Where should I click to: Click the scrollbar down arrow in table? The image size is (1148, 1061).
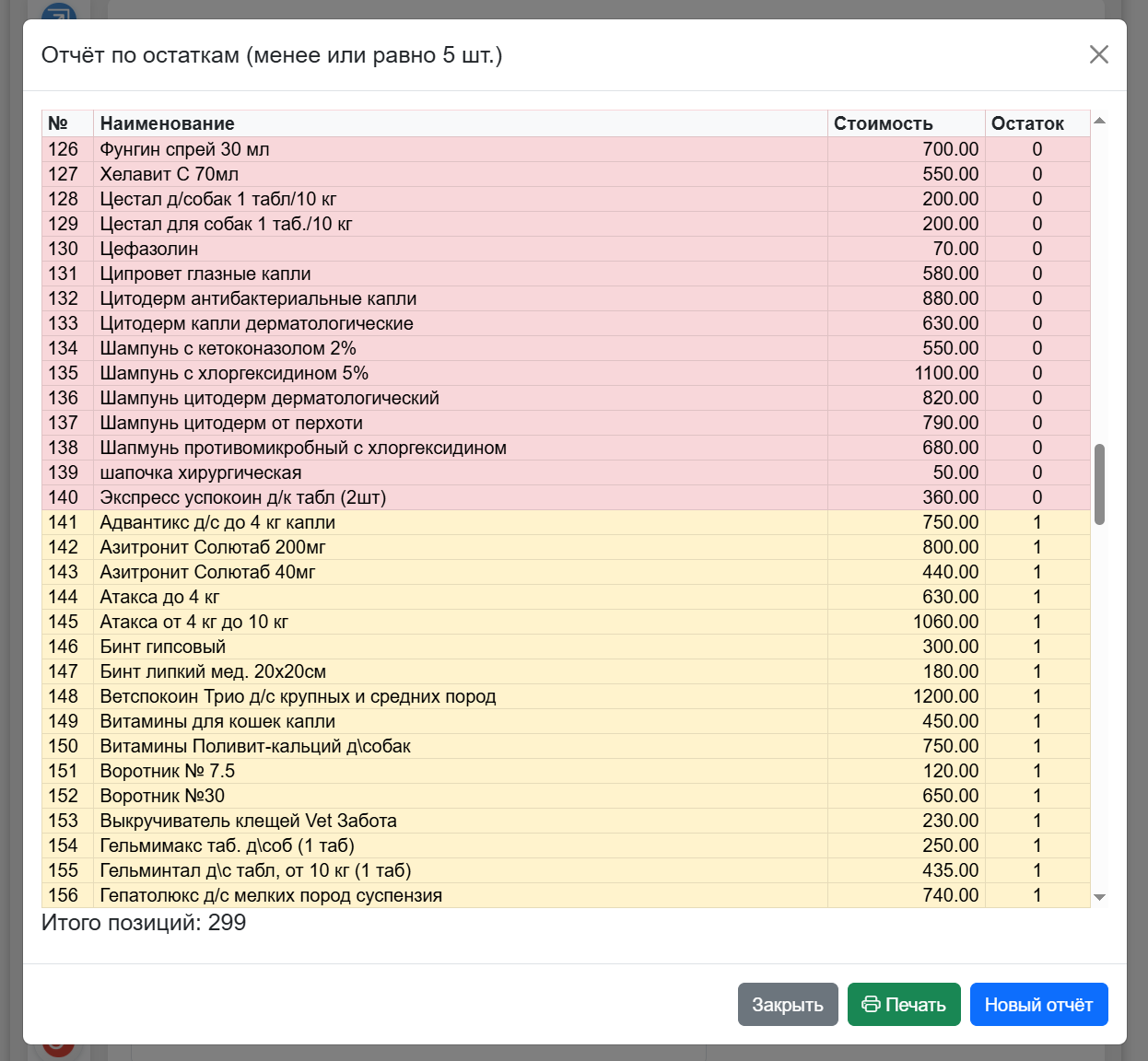pos(1099,897)
